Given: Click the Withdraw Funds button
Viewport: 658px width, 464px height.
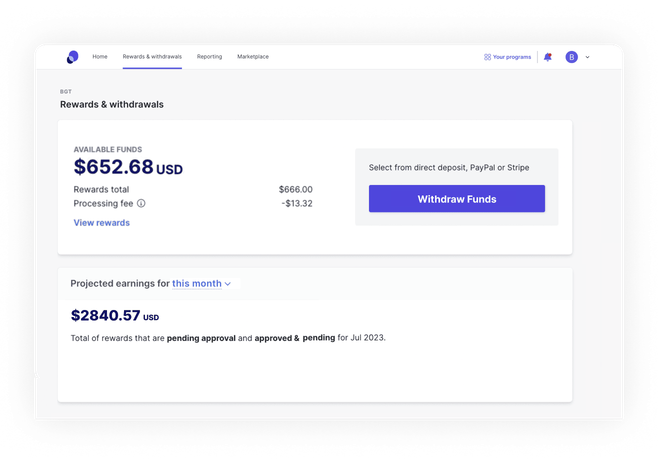Looking at the screenshot, I should pos(457,199).
